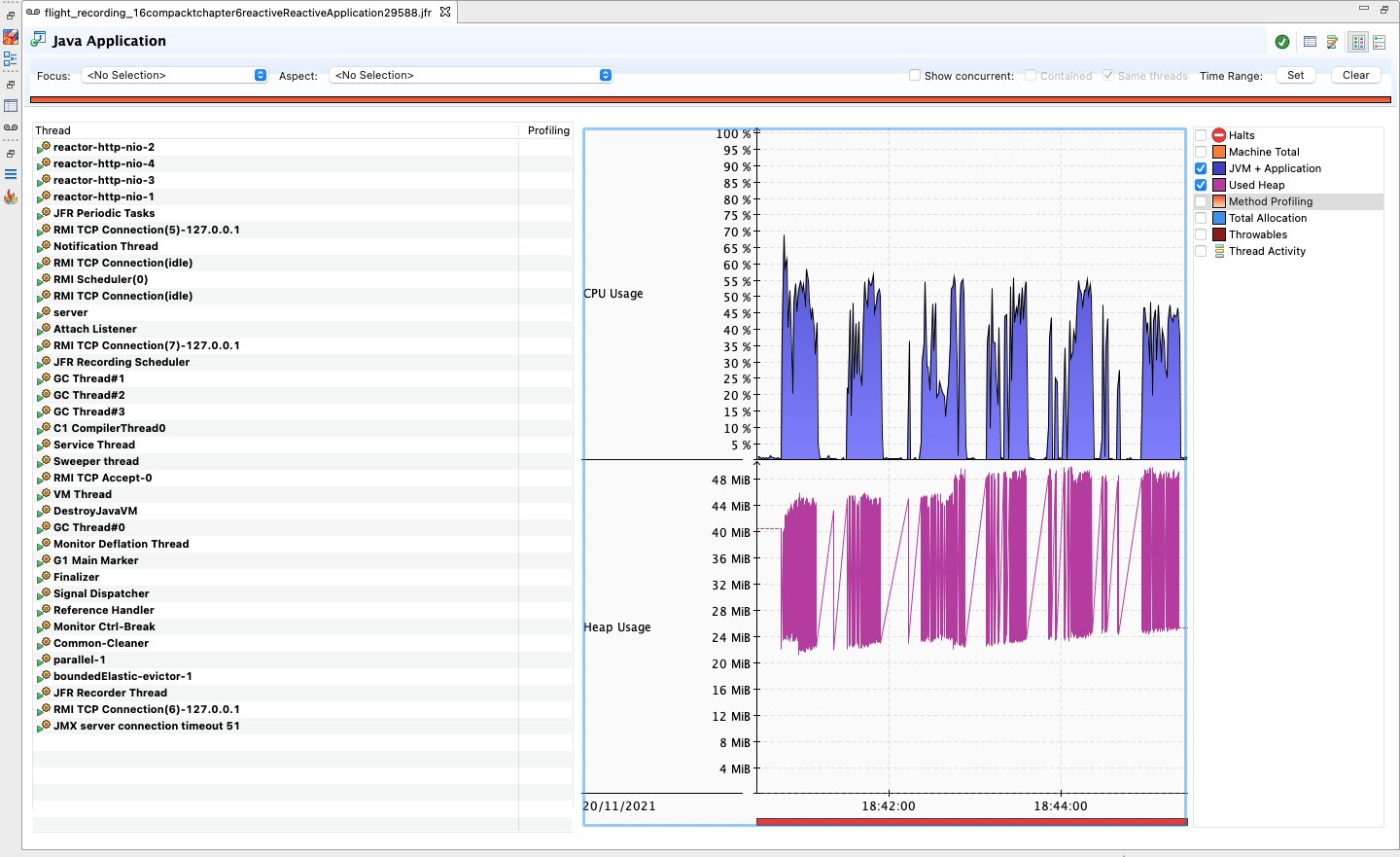Click inside the Heap Usage chart area
The image size is (1400, 857).
point(971,626)
